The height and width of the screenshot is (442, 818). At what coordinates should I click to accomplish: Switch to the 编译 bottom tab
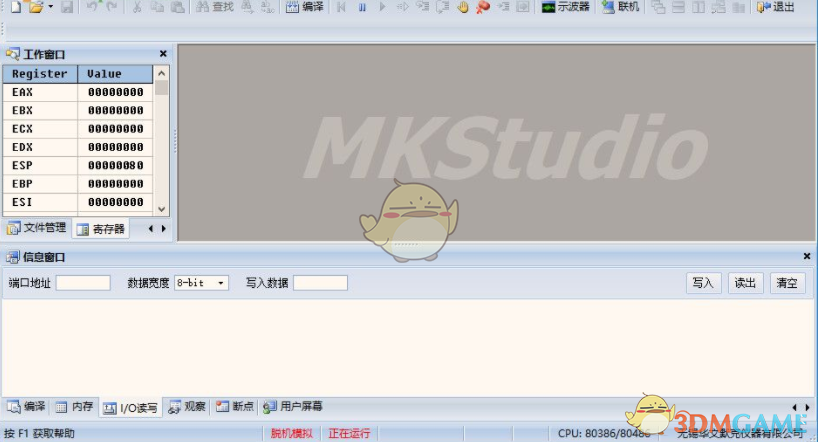point(26,407)
